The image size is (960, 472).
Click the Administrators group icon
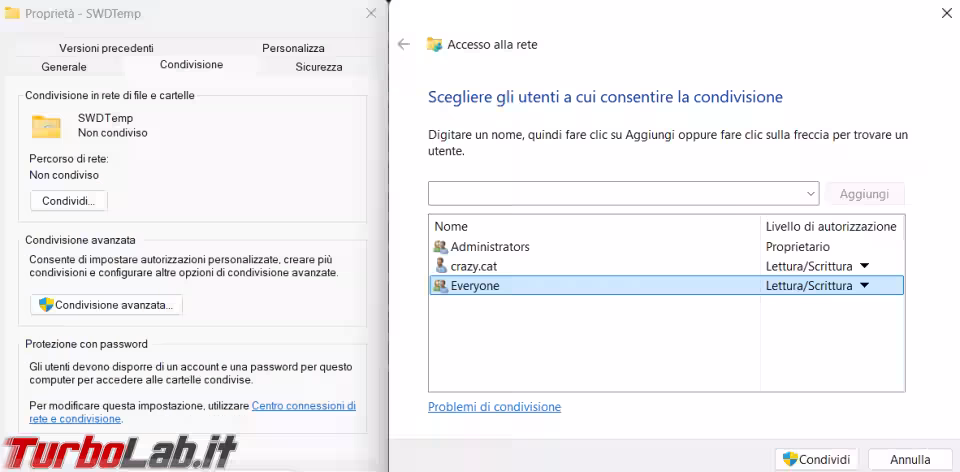(441, 247)
